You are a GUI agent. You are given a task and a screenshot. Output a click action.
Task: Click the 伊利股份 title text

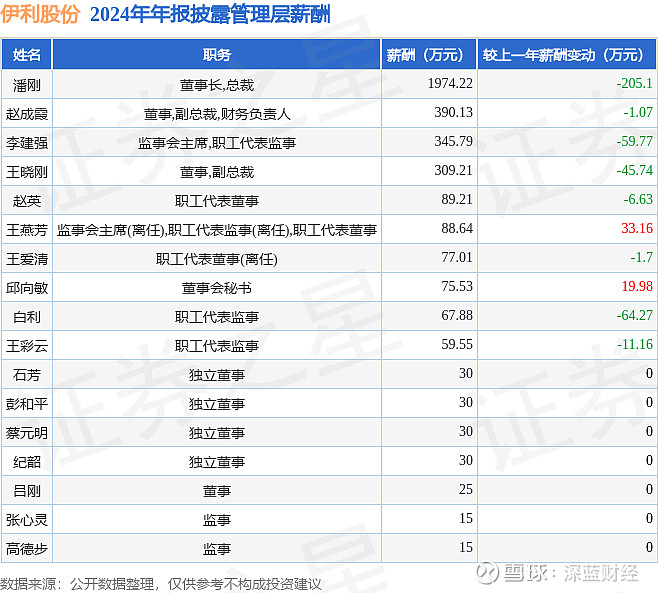click(40, 14)
